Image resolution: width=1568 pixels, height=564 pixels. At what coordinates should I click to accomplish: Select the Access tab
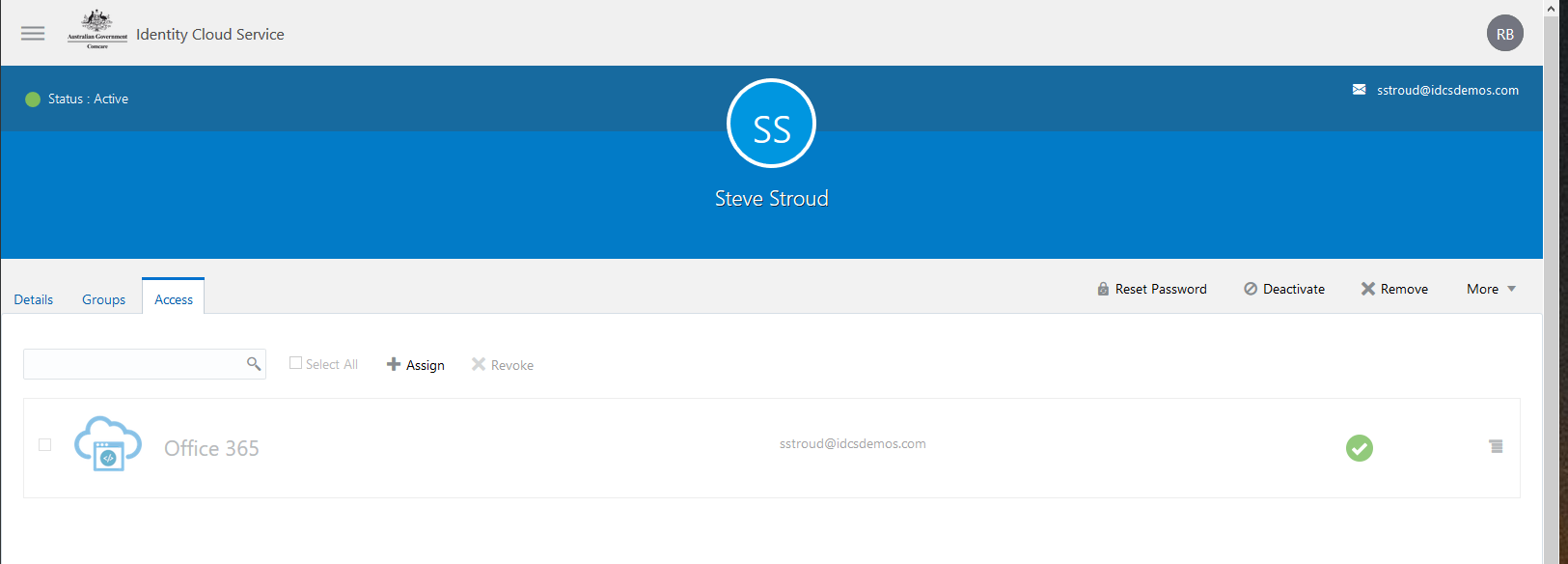coord(174,299)
